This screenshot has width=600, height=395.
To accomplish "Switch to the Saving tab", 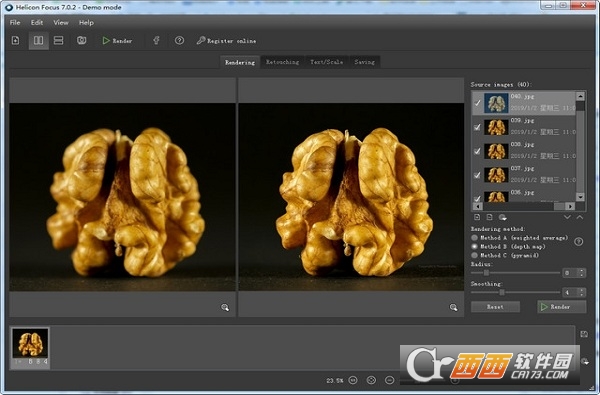I will pos(364,62).
